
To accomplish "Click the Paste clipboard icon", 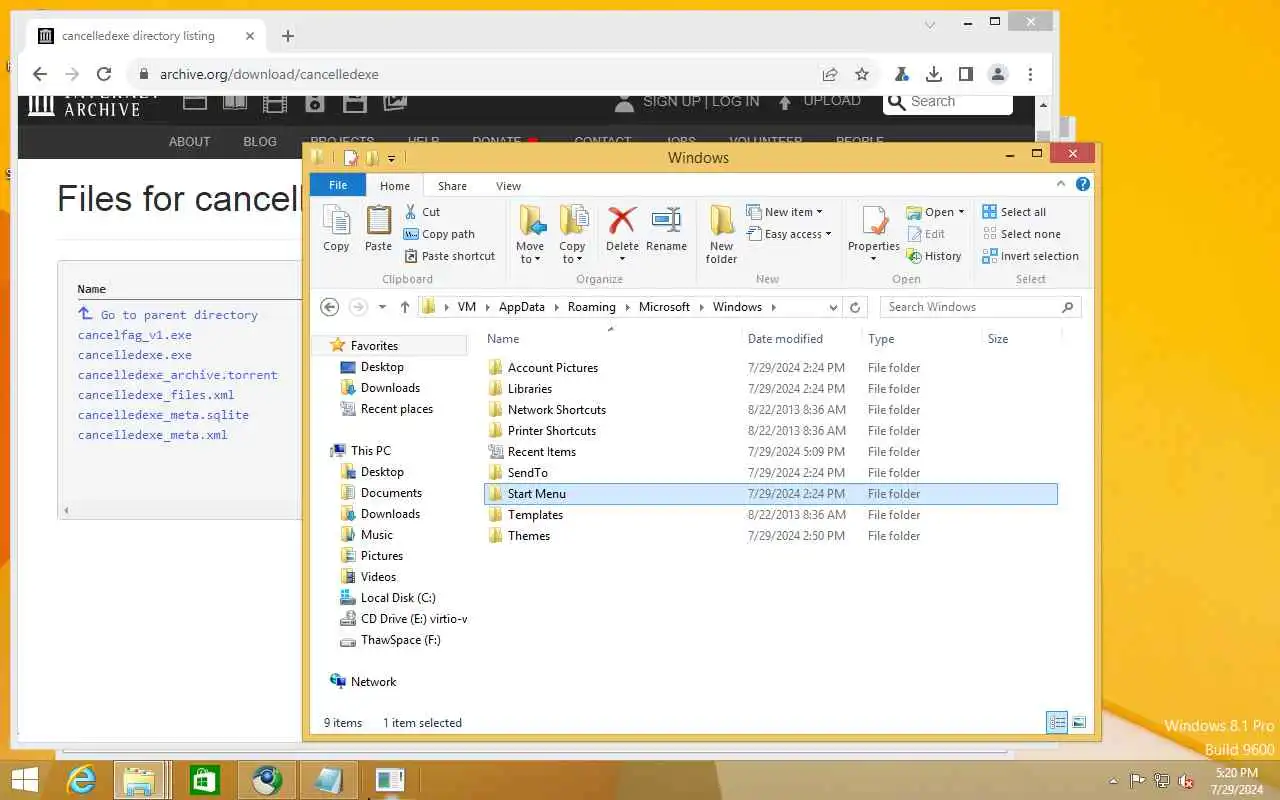I will [x=378, y=228].
